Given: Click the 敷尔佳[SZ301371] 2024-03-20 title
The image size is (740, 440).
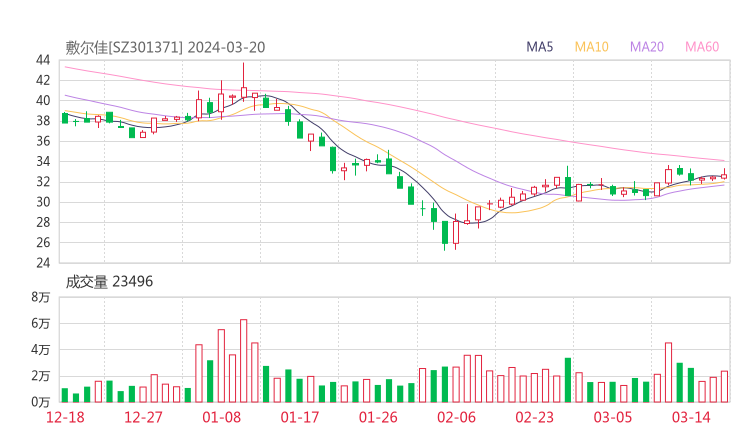Looking at the screenshot, I should 165,47.
